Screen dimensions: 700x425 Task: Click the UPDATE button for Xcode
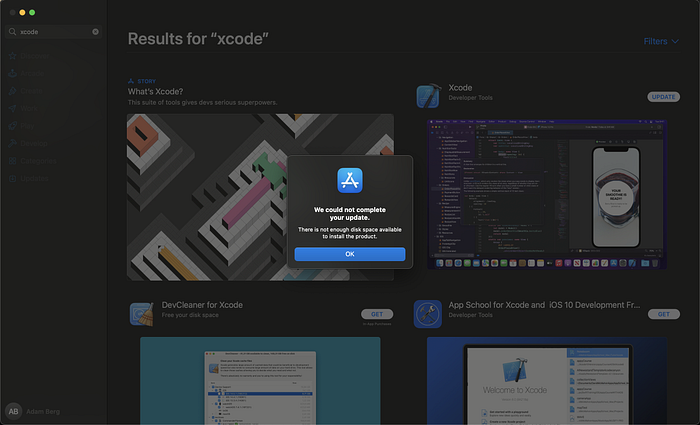(663, 97)
